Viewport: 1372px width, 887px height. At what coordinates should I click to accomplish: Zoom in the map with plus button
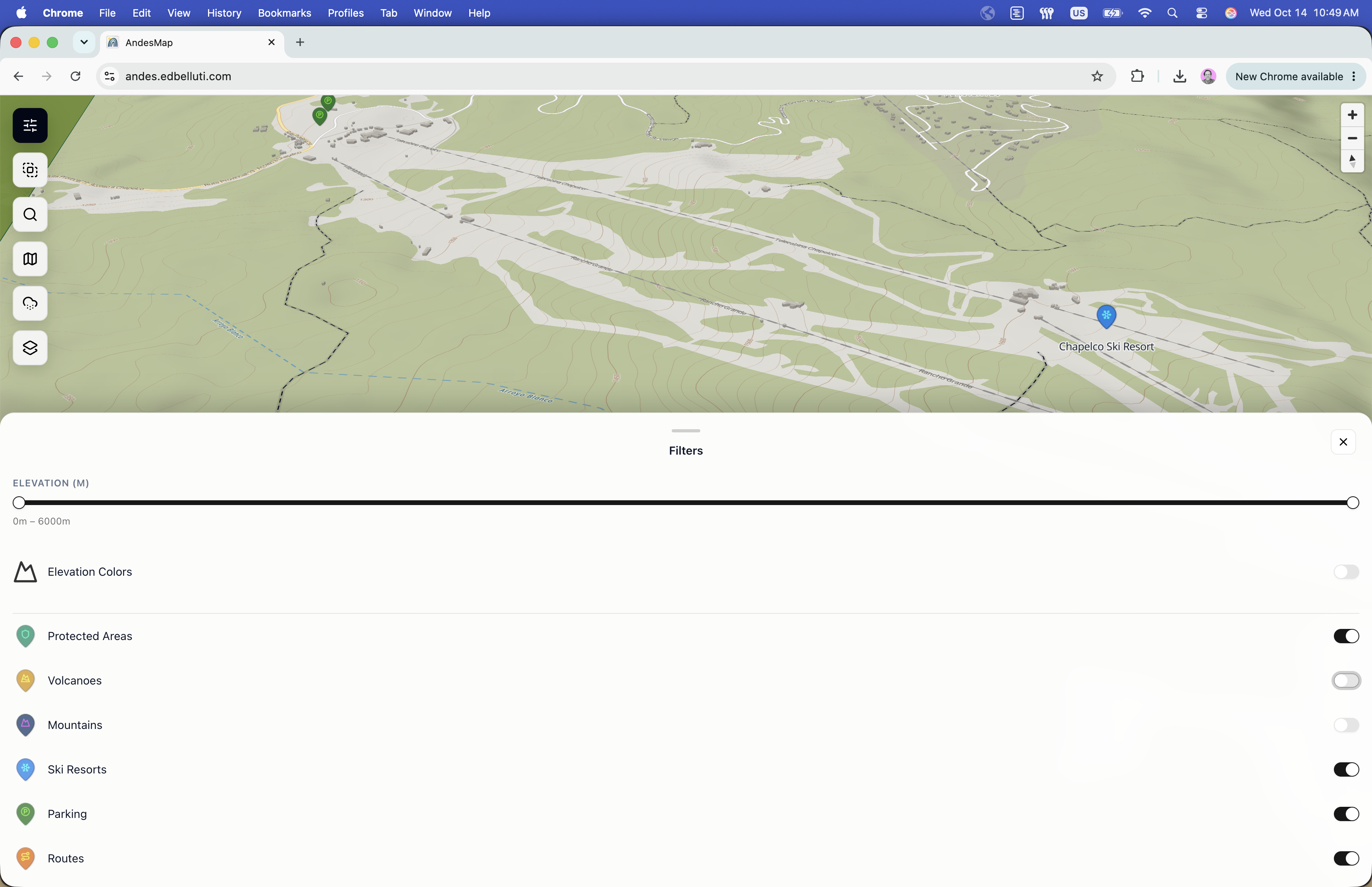point(1352,115)
